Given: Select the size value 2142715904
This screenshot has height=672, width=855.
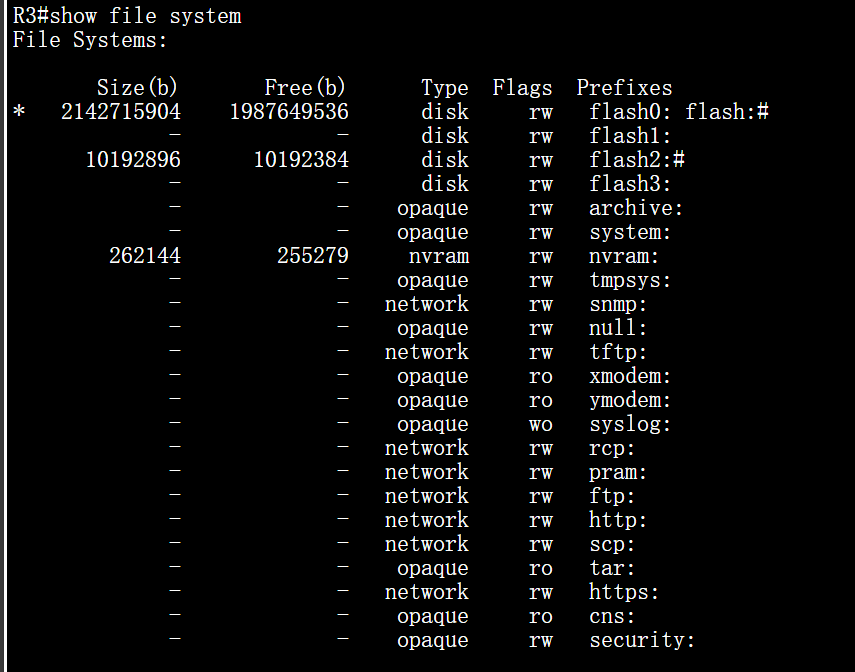Looking at the screenshot, I should pyautogui.click(x=121, y=111).
